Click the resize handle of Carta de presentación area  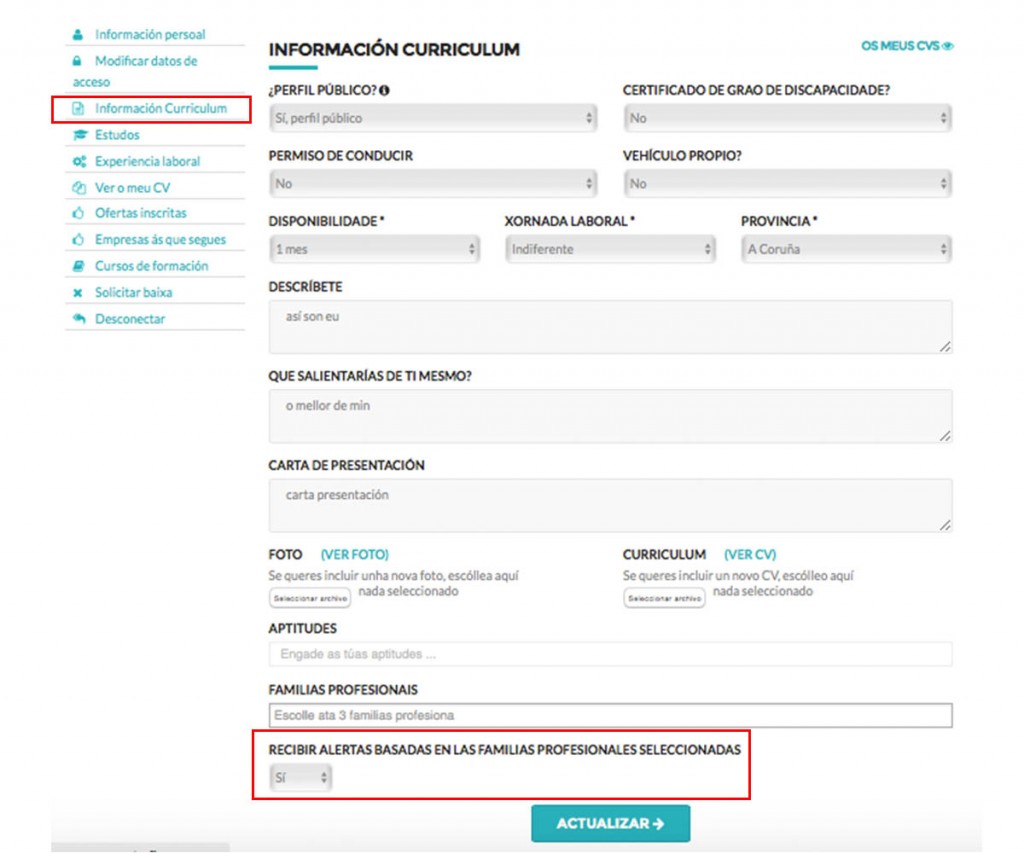[945, 525]
